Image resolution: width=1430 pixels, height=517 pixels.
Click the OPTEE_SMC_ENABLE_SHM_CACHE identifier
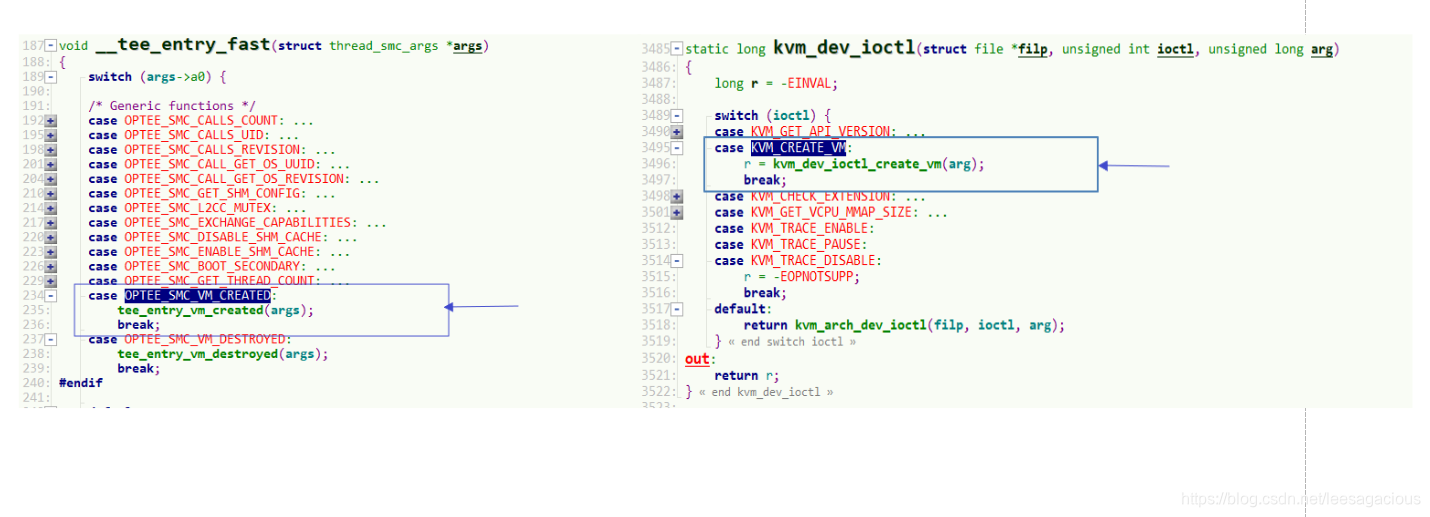219,252
